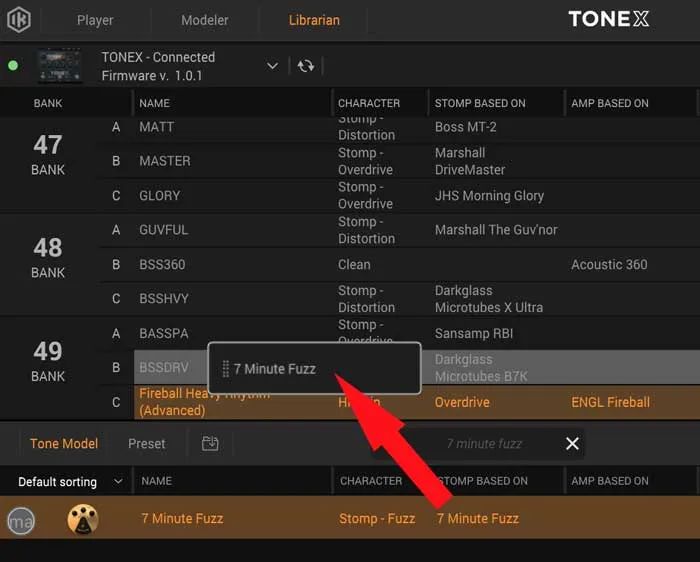The image size is (700, 562).
Task: Click the Acoustic 360 amp cell
Action: coord(609,265)
